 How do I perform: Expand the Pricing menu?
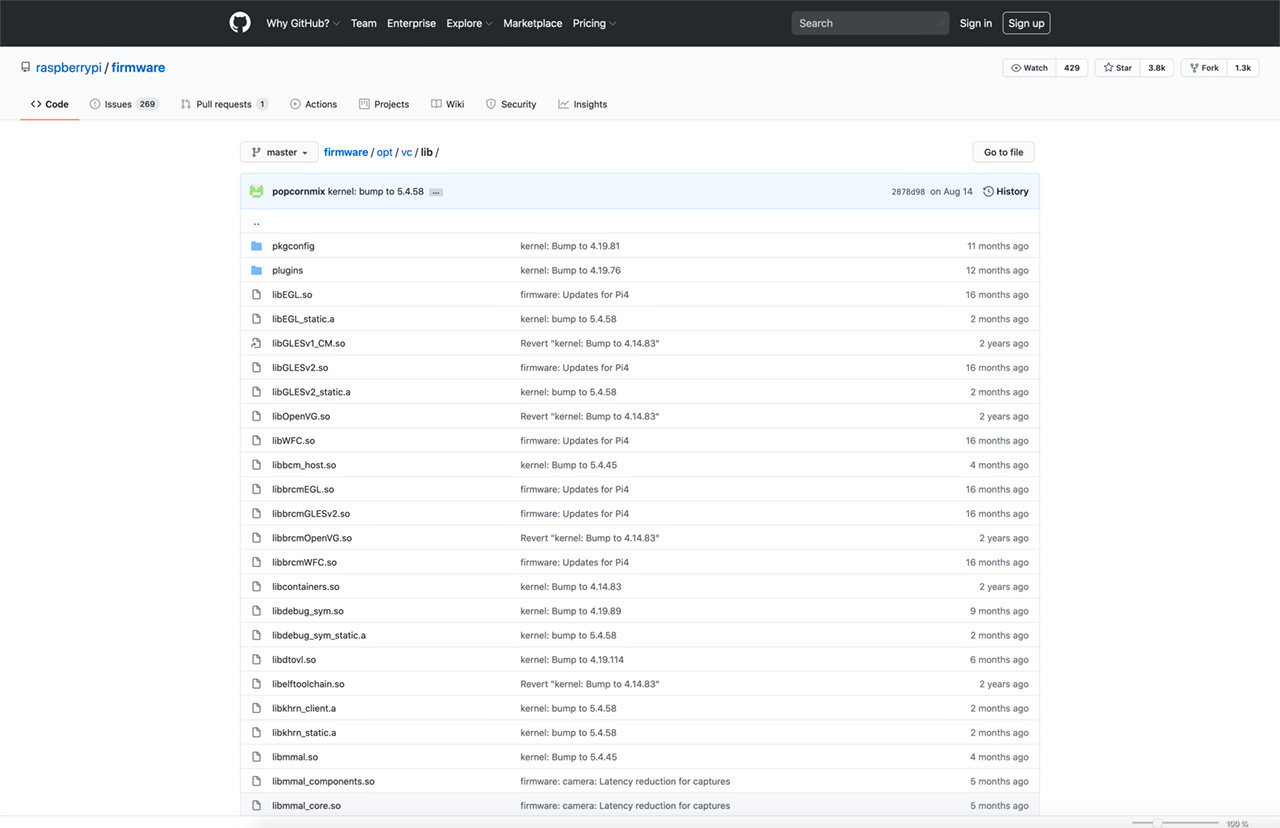pyautogui.click(x=594, y=23)
